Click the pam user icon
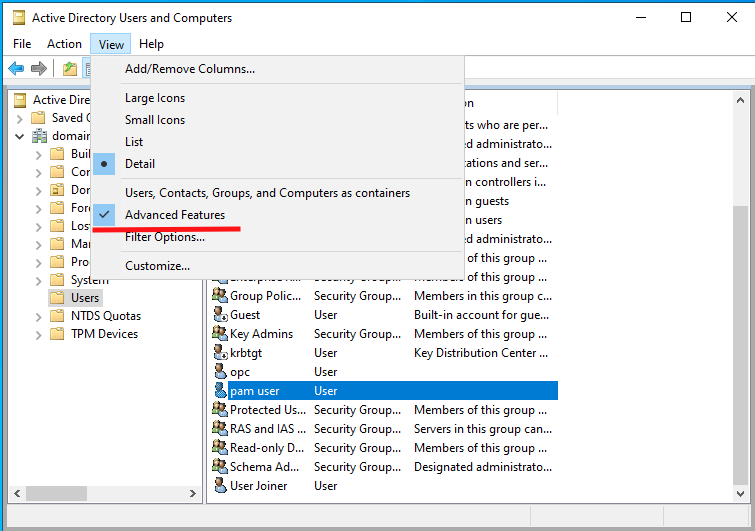The image size is (755, 531). tap(220, 390)
